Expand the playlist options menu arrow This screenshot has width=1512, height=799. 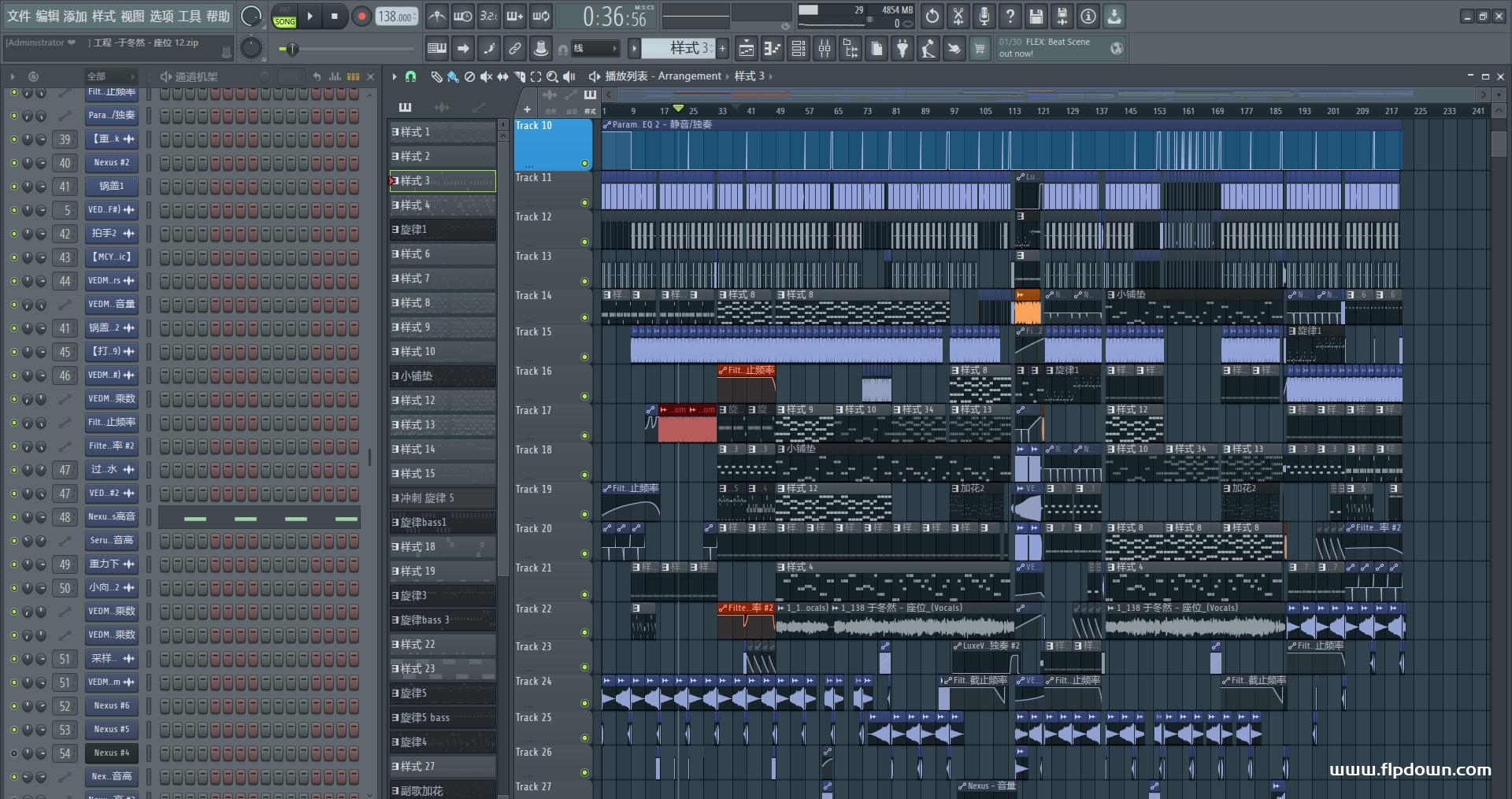395,76
